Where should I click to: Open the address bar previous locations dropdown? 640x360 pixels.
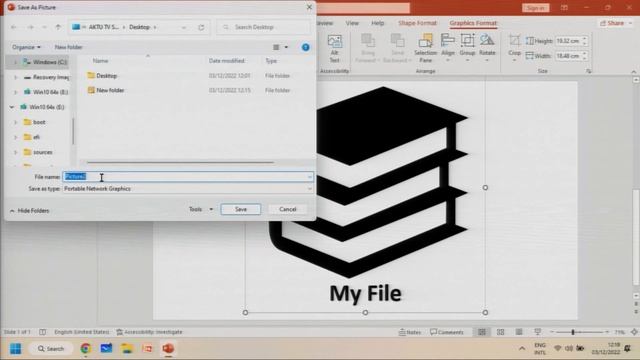pos(184,27)
